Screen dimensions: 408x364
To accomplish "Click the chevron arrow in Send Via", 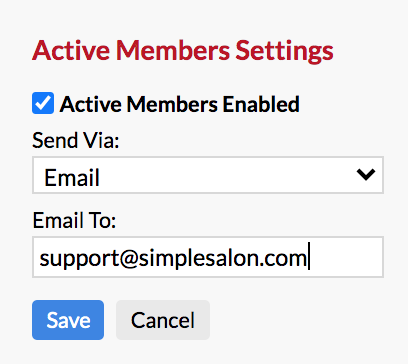I will (x=366, y=174).
